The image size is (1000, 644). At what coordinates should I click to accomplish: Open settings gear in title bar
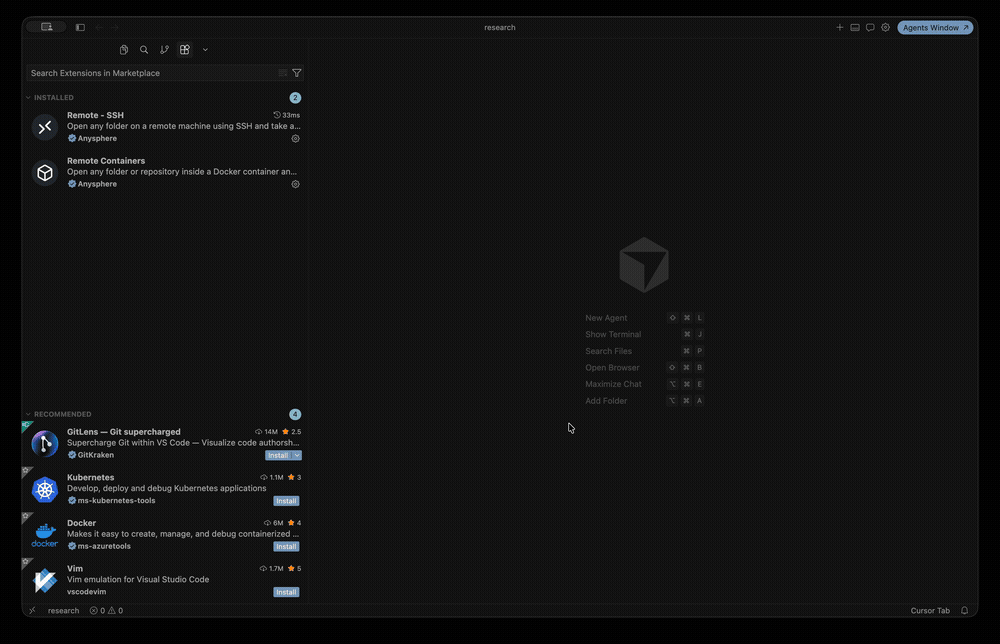click(x=885, y=27)
